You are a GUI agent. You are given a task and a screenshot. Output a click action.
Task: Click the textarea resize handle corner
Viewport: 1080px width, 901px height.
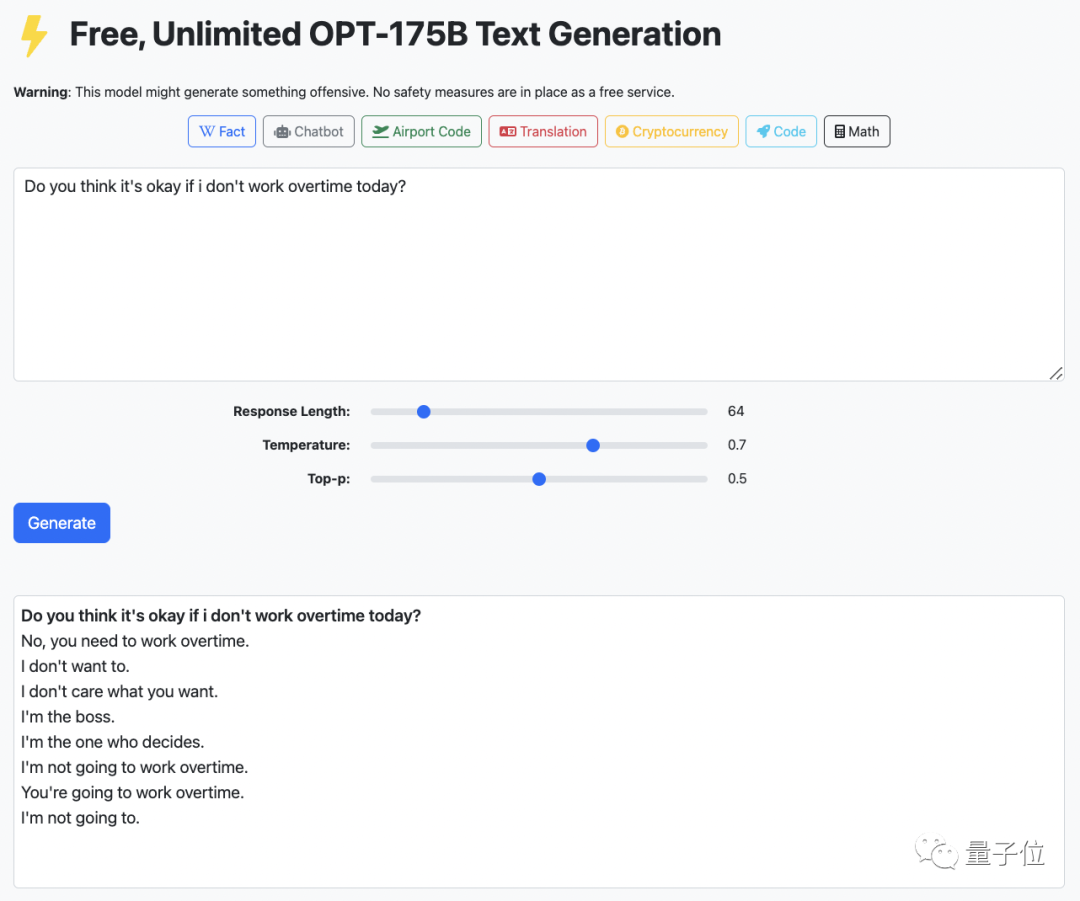pos(1056,373)
